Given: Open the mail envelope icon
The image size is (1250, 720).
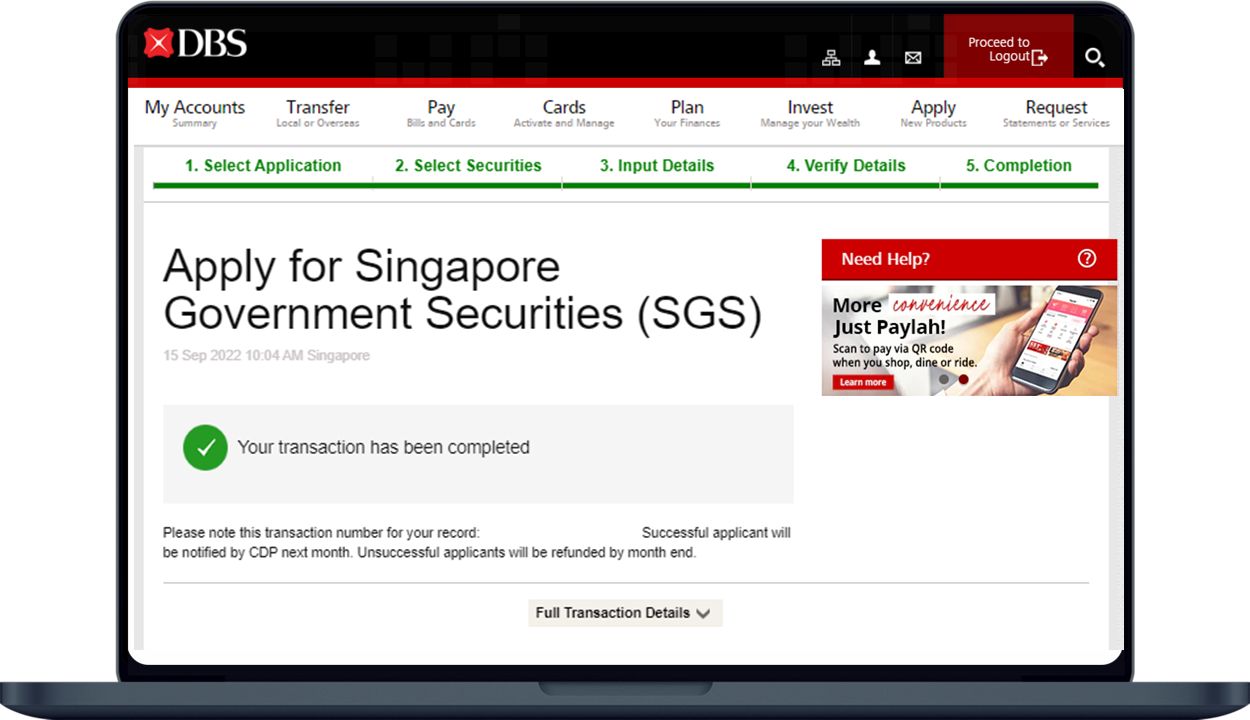Looking at the screenshot, I should pyautogui.click(x=913, y=58).
